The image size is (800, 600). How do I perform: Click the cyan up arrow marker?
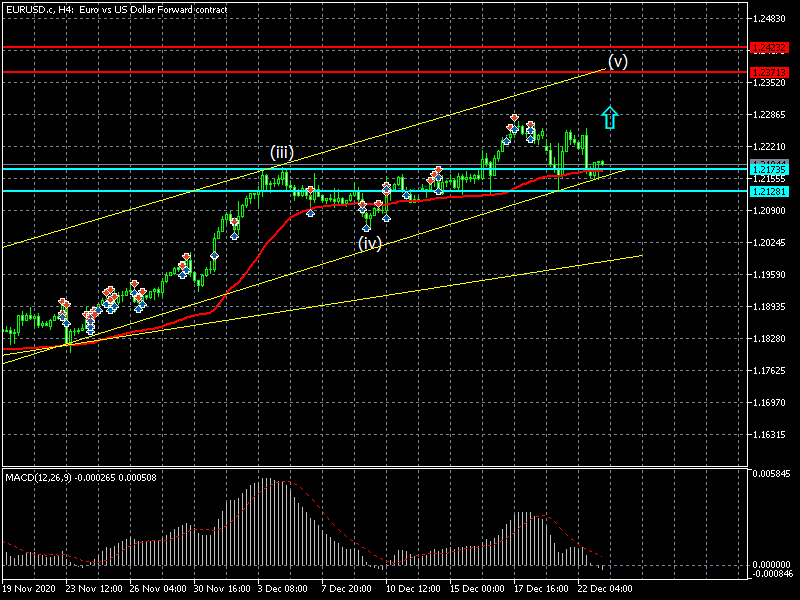point(610,117)
